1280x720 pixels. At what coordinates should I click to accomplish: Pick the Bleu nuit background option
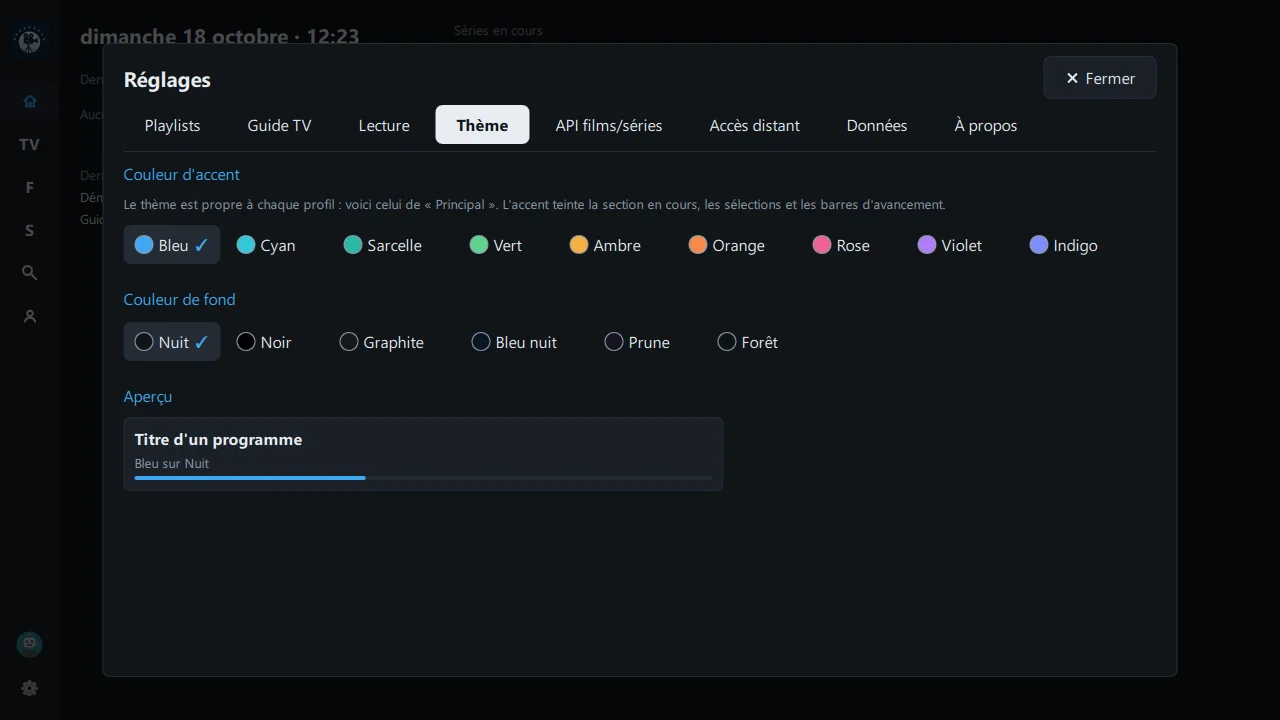click(x=515, y=342)
